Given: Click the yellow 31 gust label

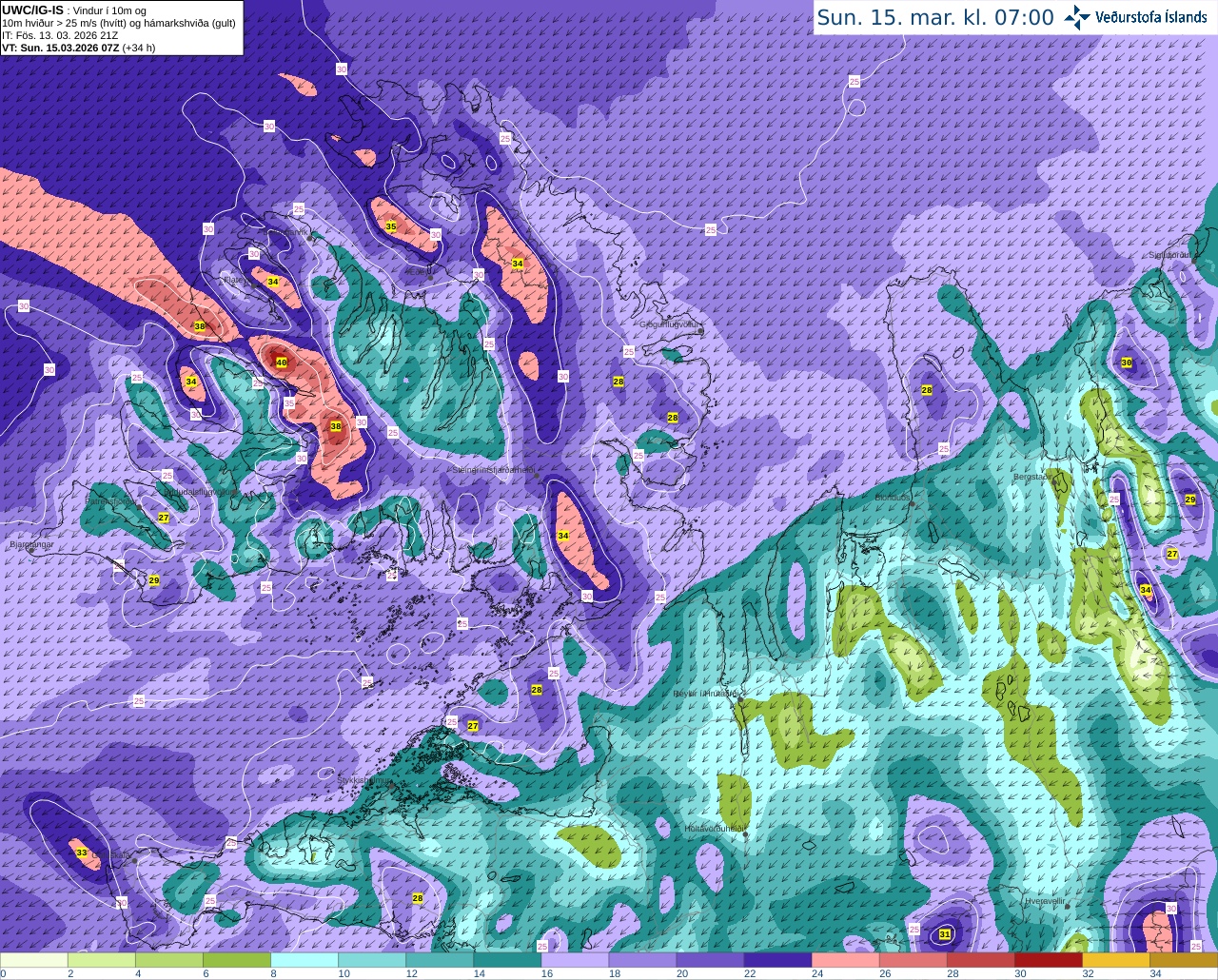Looking at the screenshot, I should tap(945, 934).
